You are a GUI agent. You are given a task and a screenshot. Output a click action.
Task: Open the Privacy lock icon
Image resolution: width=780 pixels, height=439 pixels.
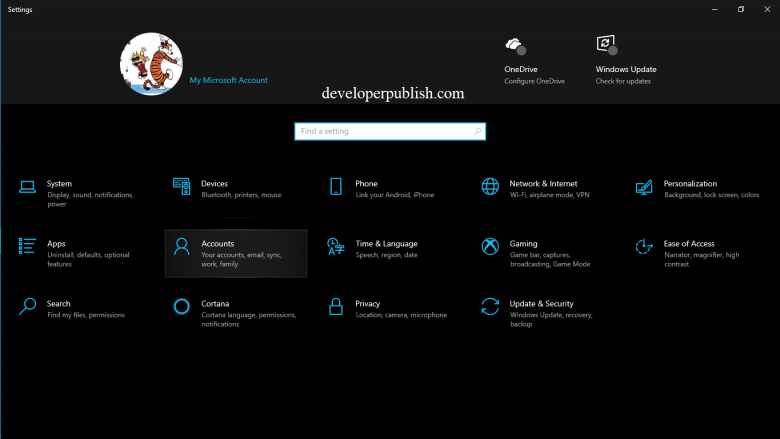[336, 306]
